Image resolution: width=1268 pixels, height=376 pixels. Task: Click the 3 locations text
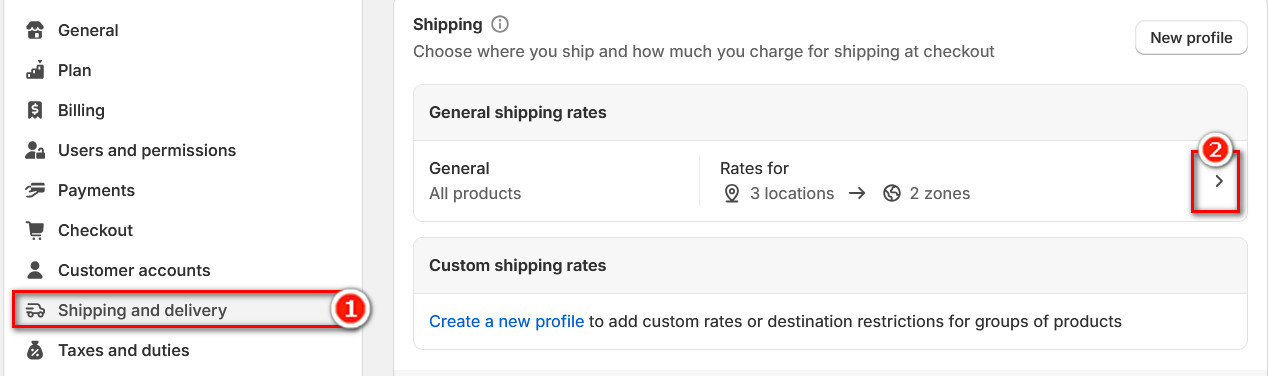tap(792, 193)
